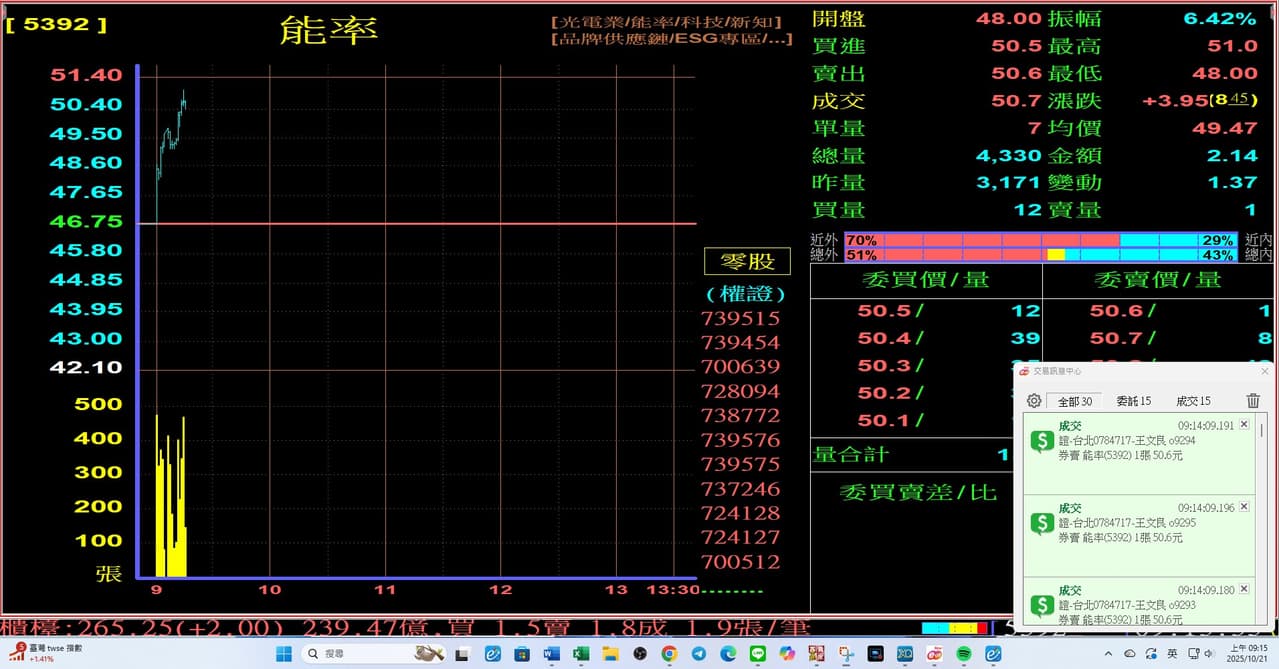
Task: Switch to 成交 15 tab
Action: point(1193,401)
